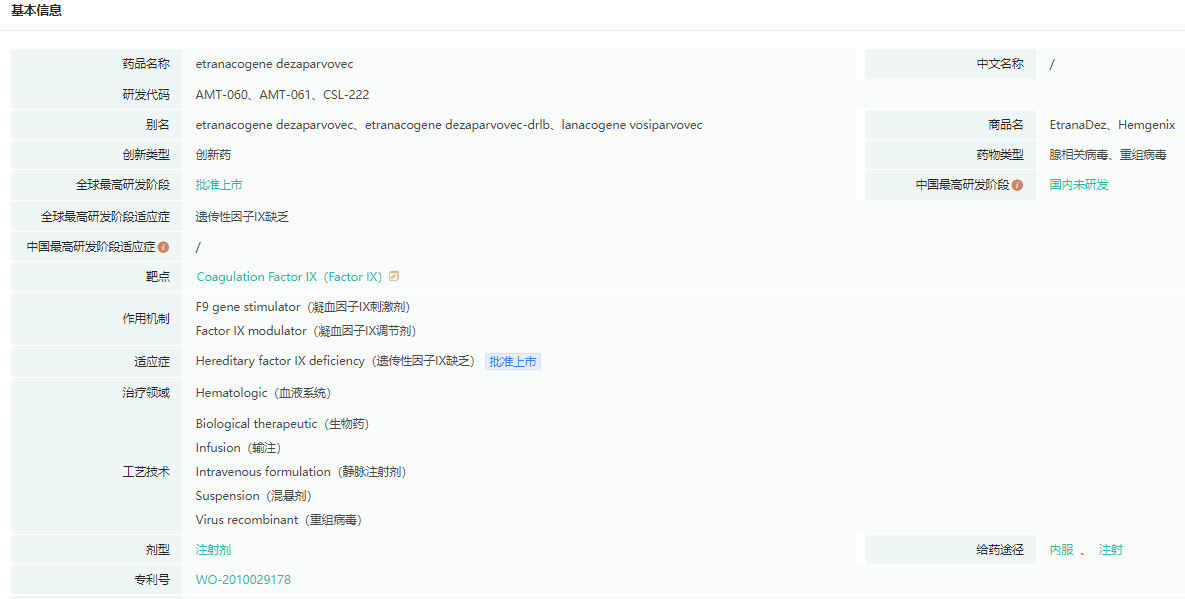Image resolution: width=1185 pixels, height=599 pixels.
Task: Click the 治疗领域 field label
Action: [146, 394]
